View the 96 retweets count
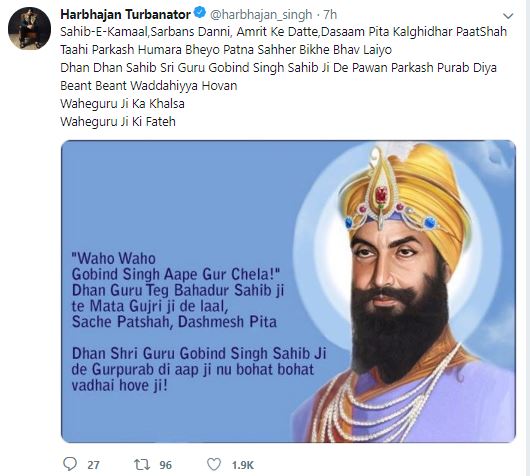 pos(165,465)
